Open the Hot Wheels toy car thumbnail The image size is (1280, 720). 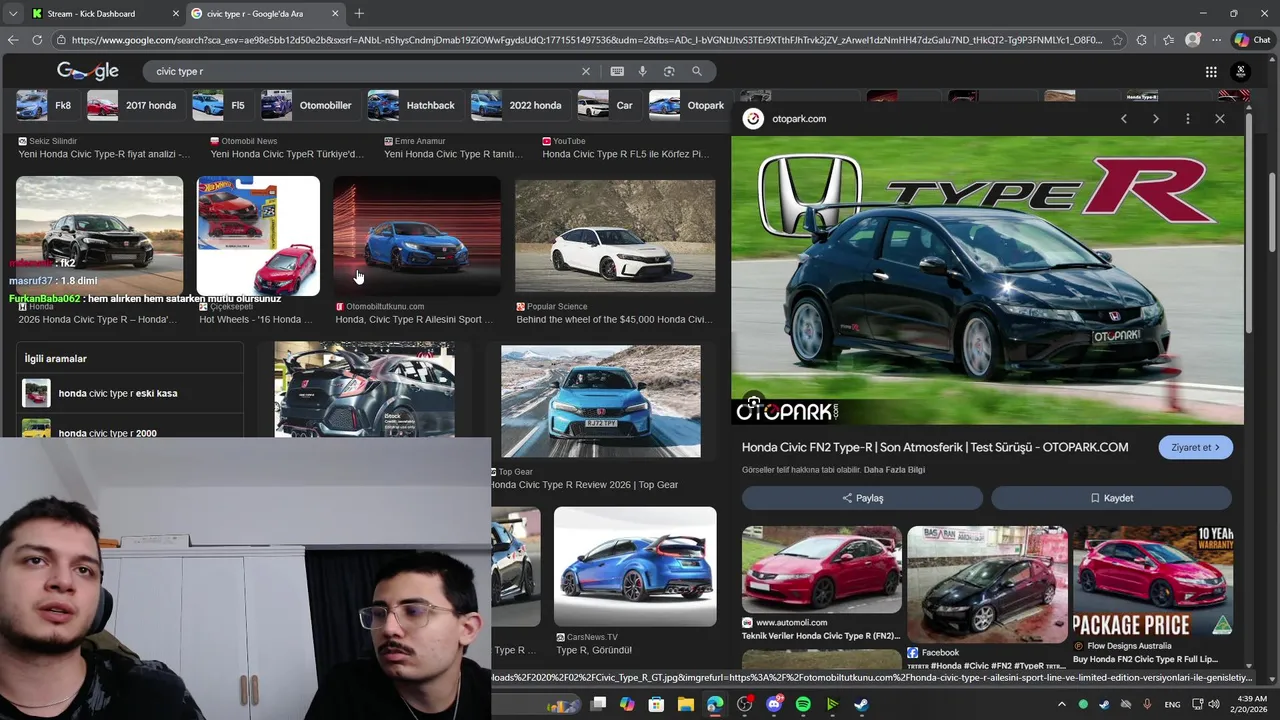tap(258, 236)
